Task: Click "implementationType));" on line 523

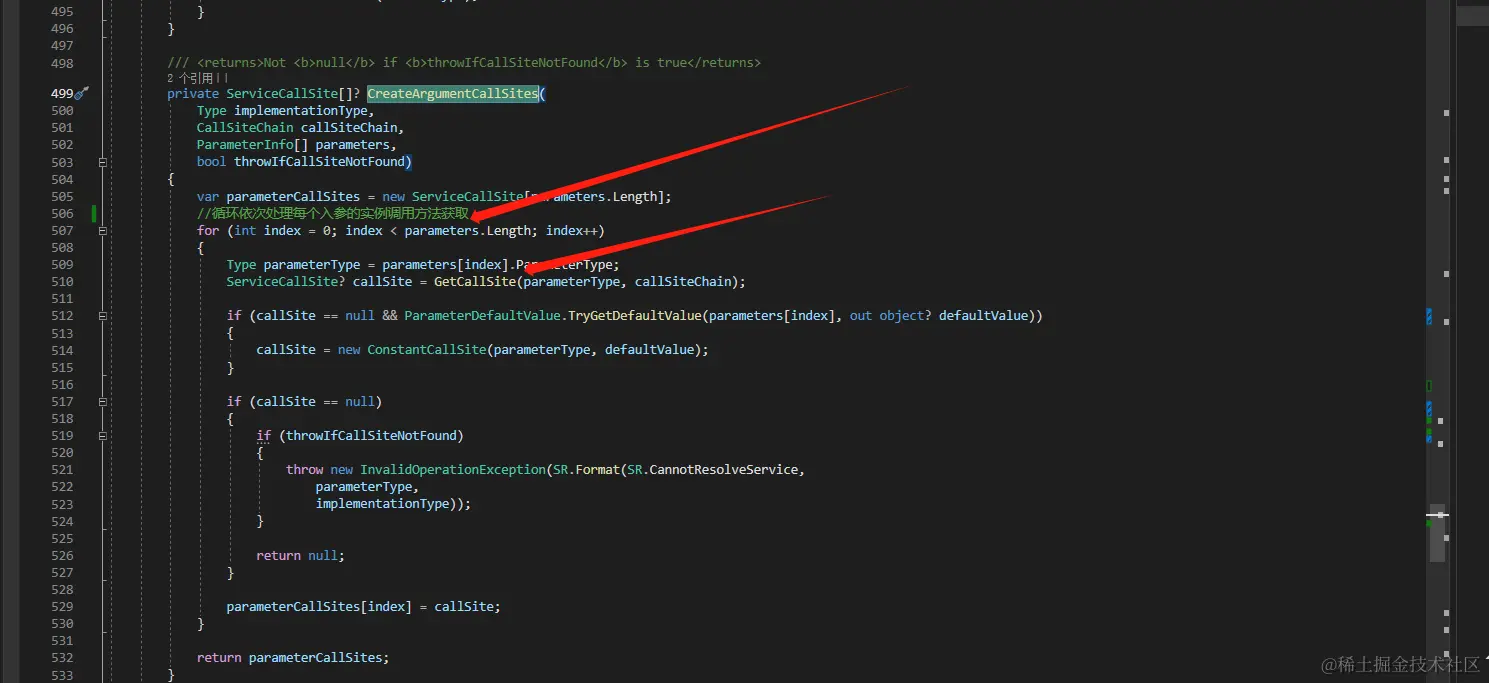Action: point(393,504)
